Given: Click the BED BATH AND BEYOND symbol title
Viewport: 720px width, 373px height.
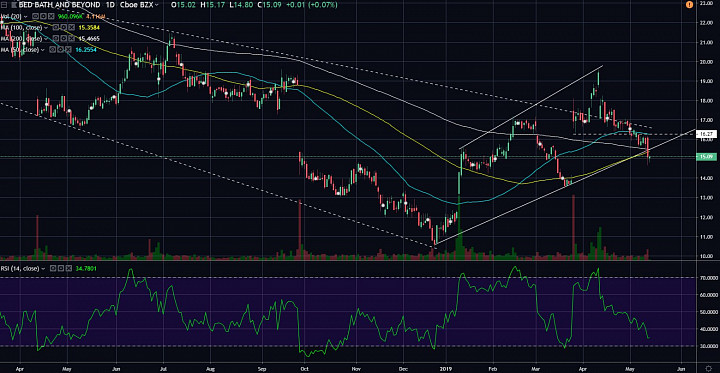Looking at the screenshot, I should click(x=59, y=5).
